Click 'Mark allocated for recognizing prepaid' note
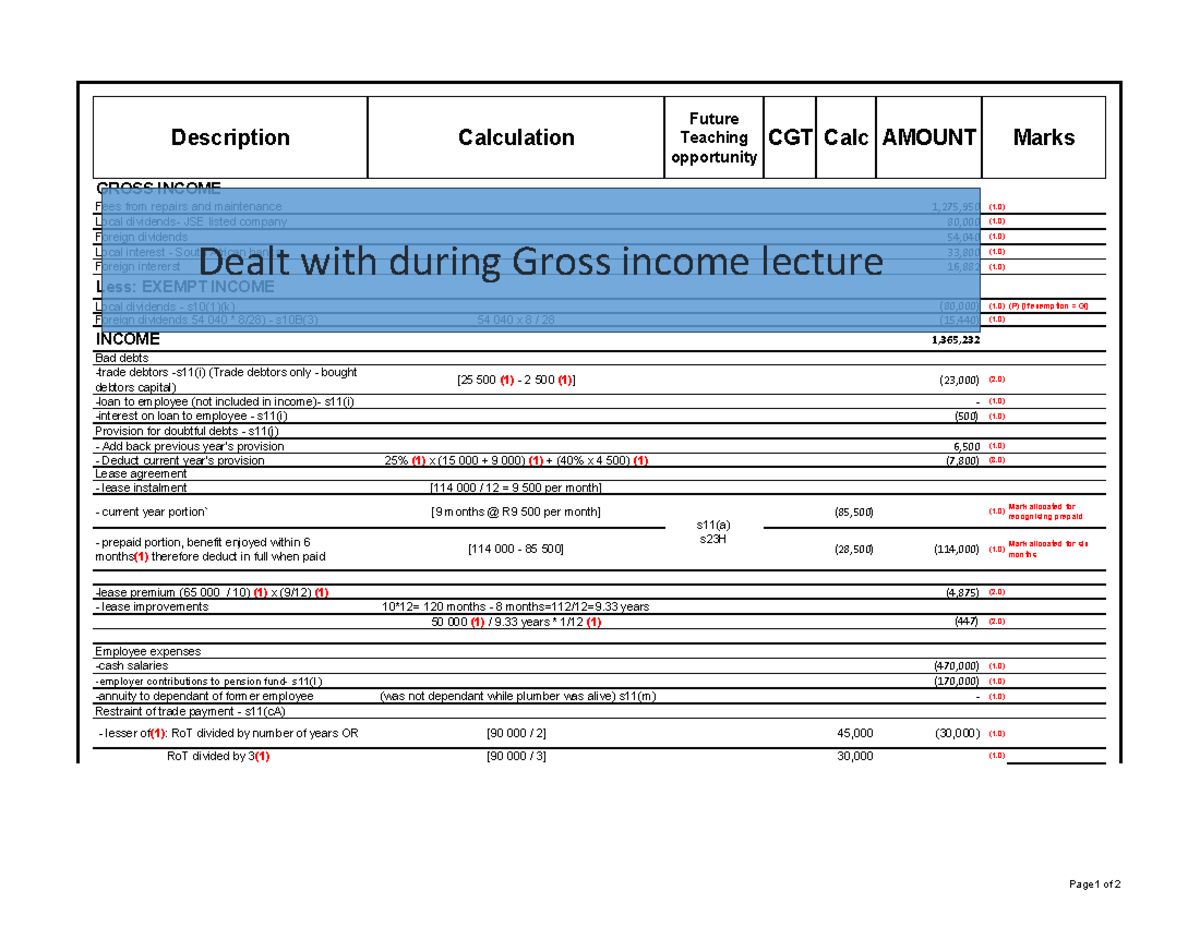This screenshot has width=1200, height=927. (1046, 512)
